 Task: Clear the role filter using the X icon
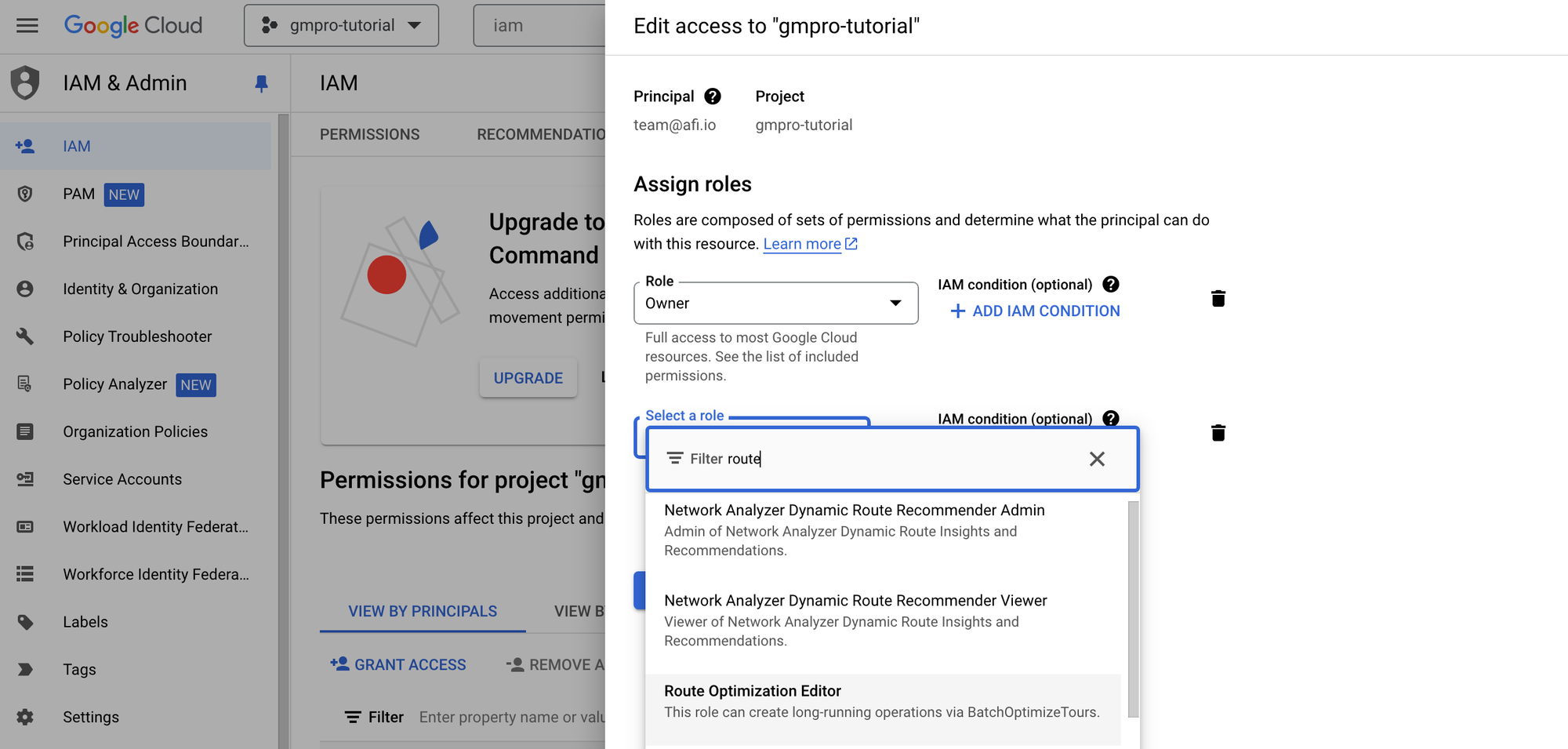click(1097, 459)
